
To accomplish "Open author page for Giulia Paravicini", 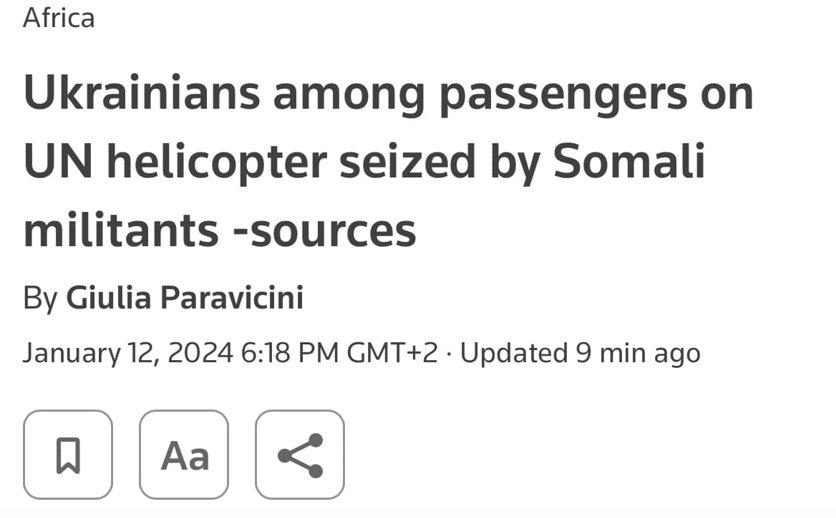I will click(x=184, y=297).
